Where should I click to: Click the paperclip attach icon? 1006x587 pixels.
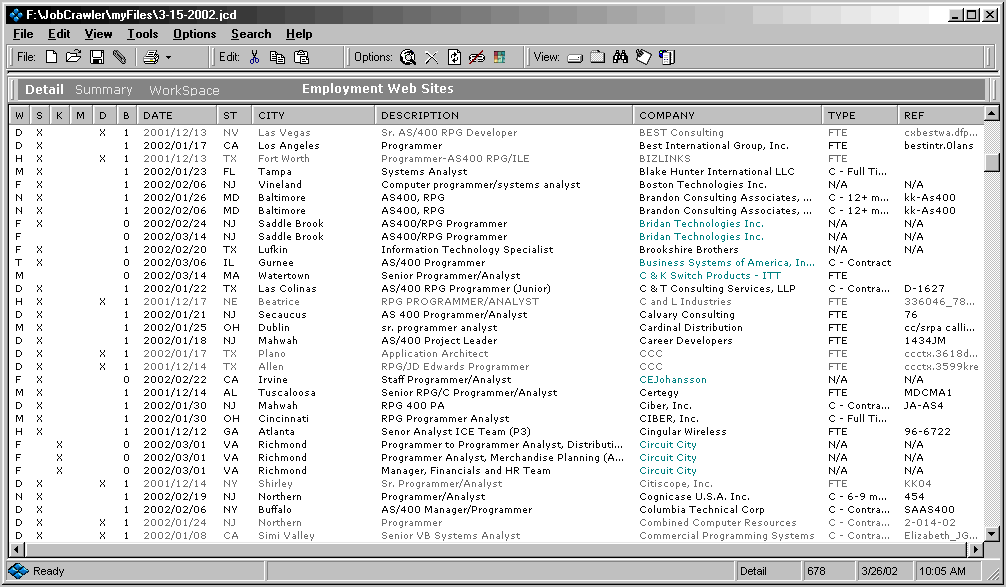[119, 57]
